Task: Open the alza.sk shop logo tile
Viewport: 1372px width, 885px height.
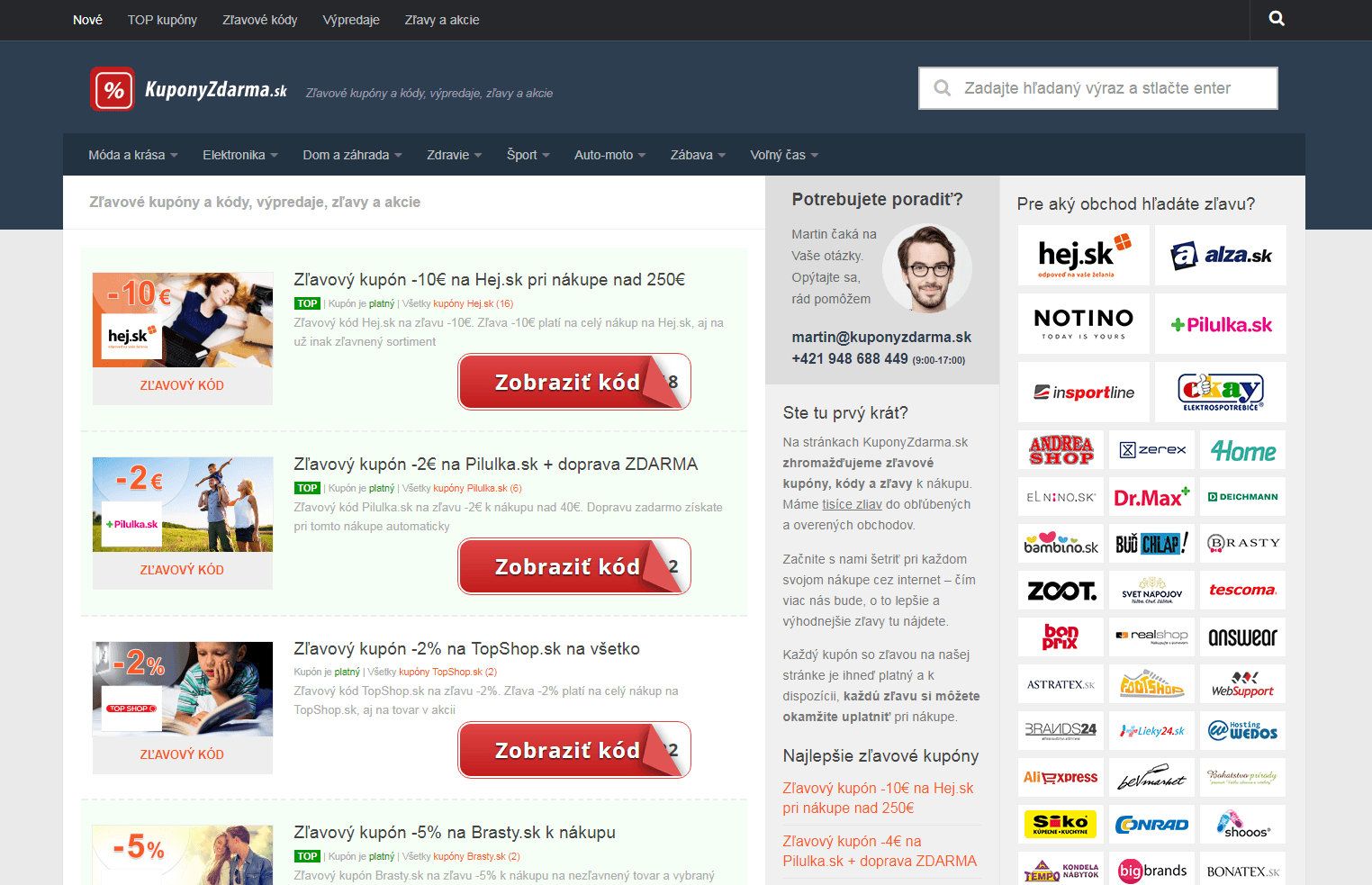Action: click(x=1221, y=256)
